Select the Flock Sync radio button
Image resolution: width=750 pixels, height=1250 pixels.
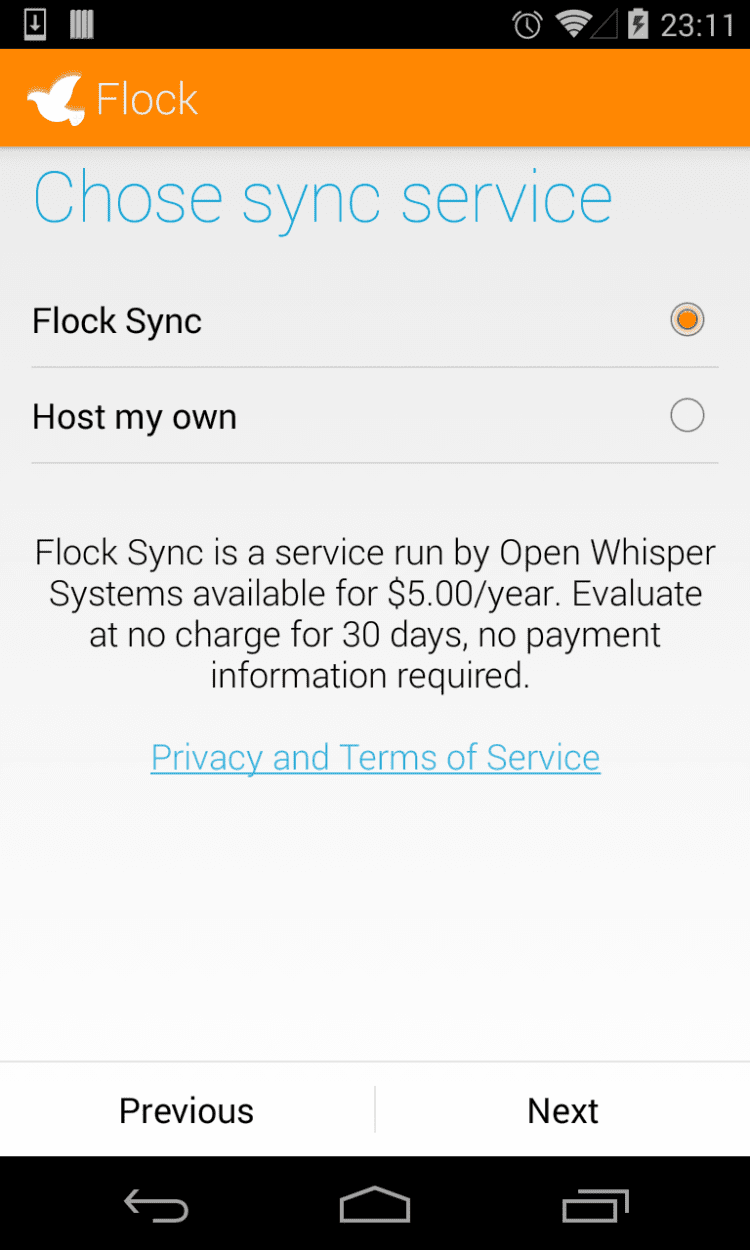pos(687,320)
